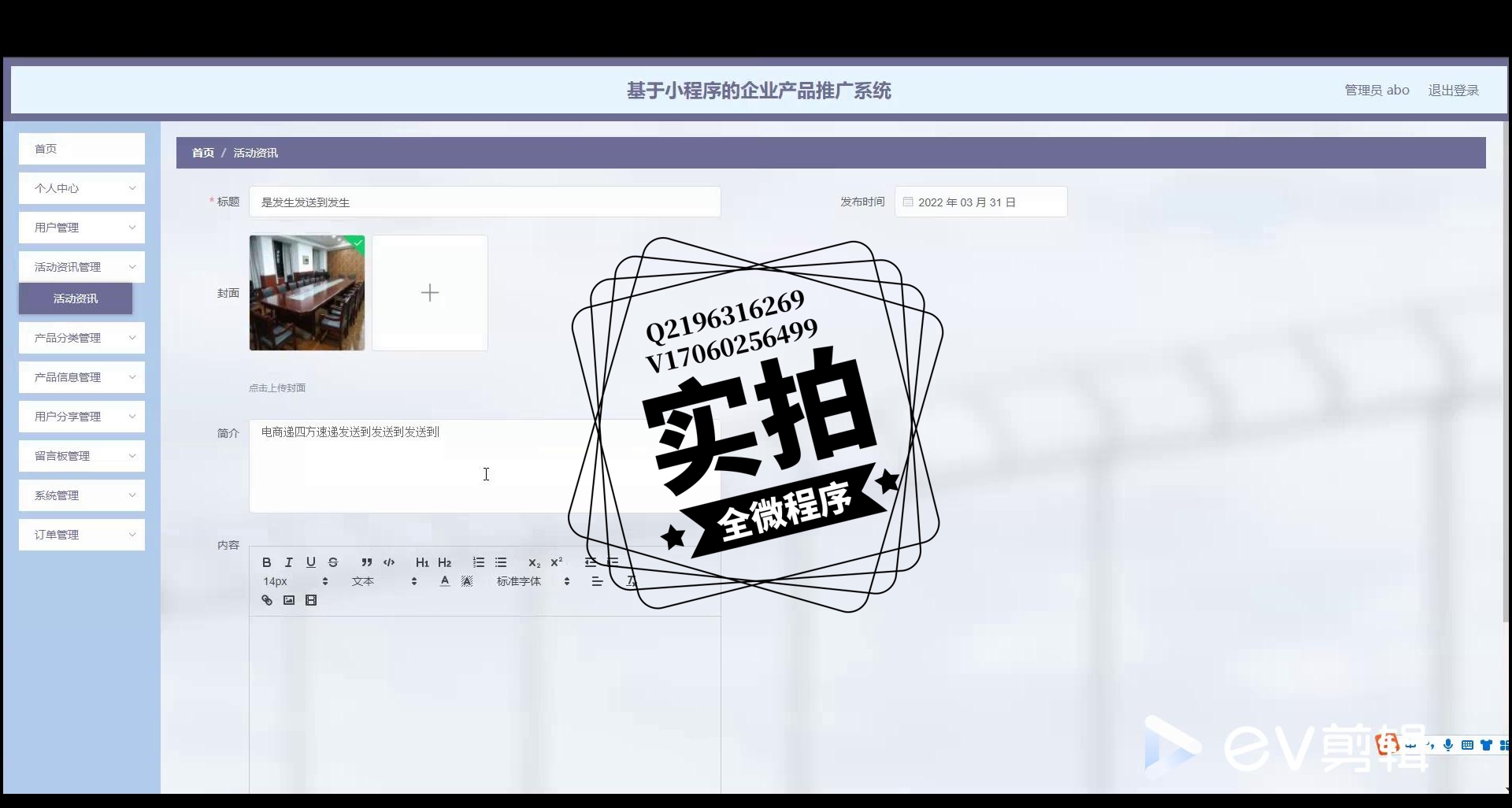
Task: Select the uploaded meeting room cover thumbnail
Action: [307, 293]
